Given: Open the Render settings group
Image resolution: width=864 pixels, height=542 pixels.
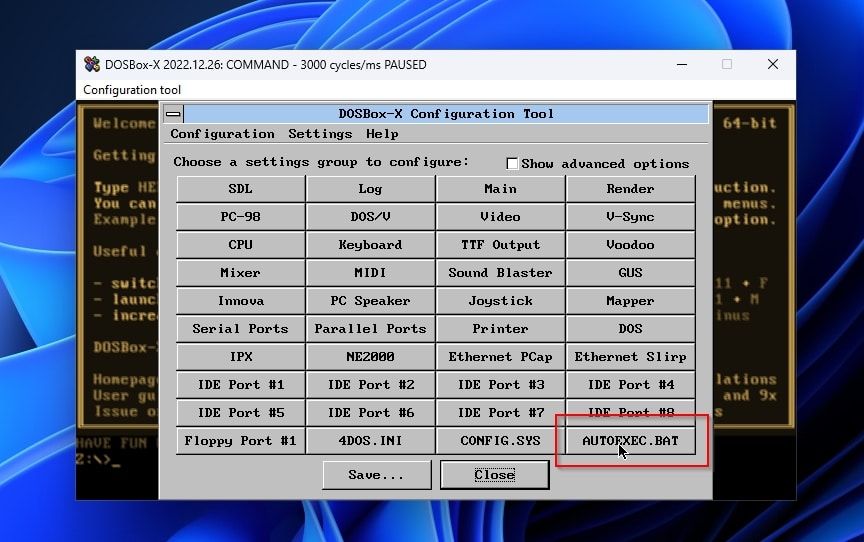Looking at the screenshot, I should pyautogui.click(x=630, y=189).
